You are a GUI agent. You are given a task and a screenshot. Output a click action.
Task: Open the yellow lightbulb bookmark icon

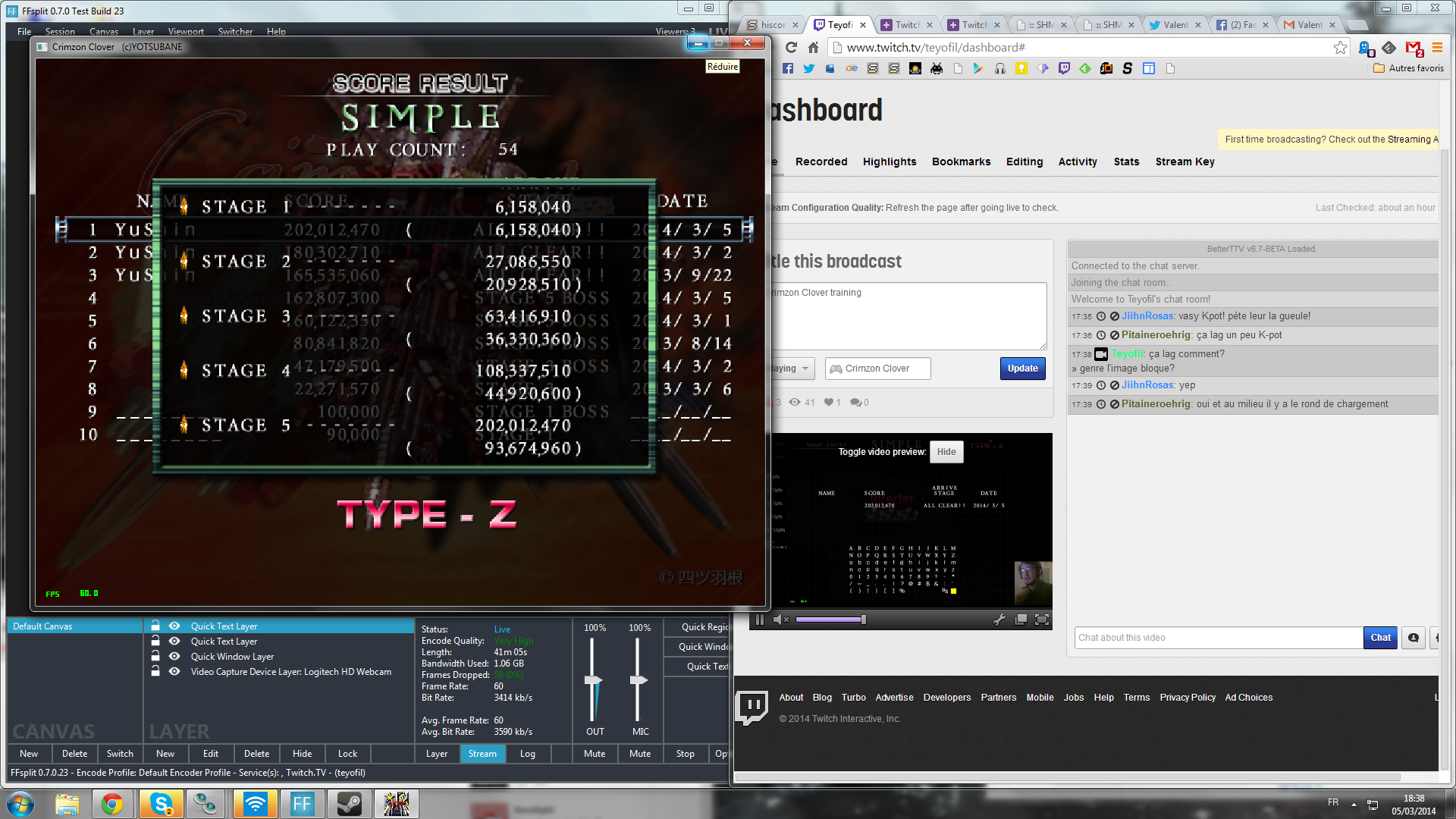coord(1021,68)
